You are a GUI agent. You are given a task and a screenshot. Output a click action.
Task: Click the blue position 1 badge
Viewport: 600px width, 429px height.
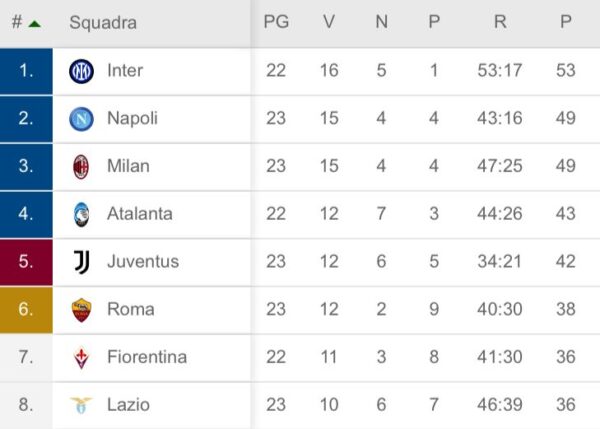[x=26, y=71]
